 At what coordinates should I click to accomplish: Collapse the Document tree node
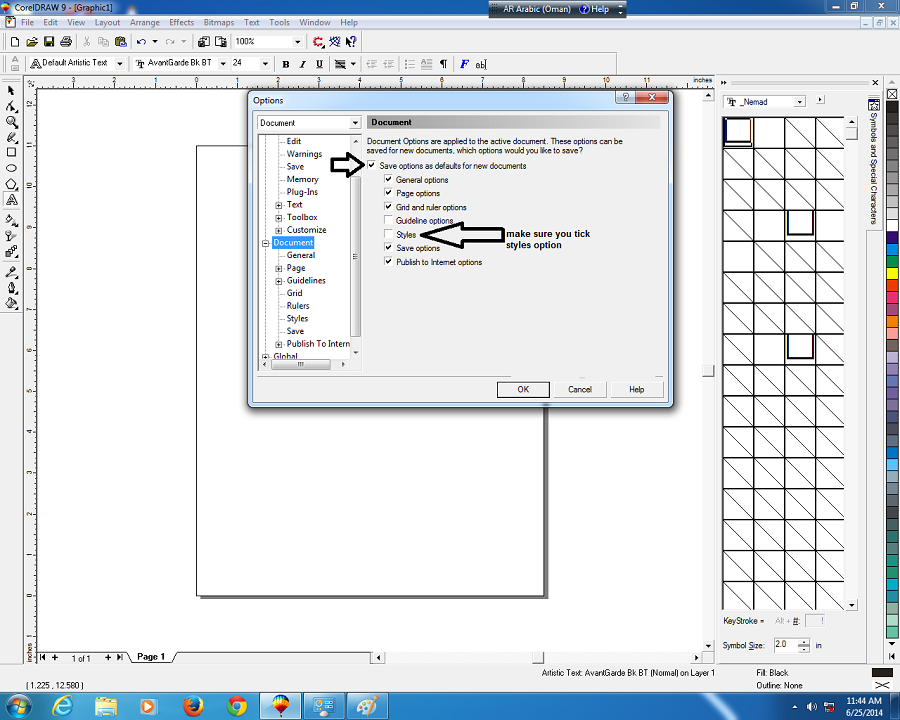(266, 243)
